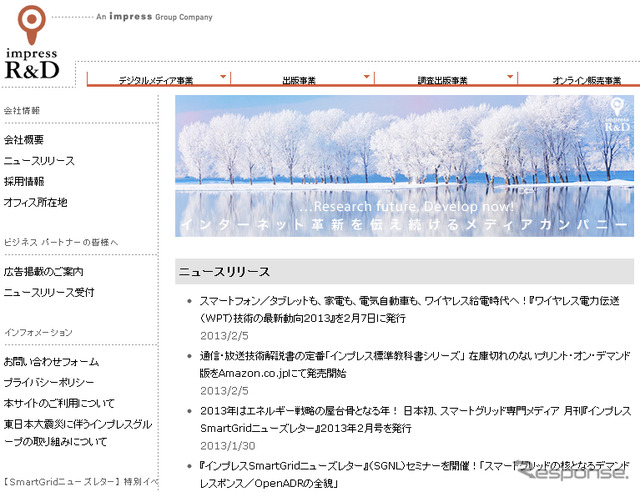Image resolution: width=640 pixels, height=492 pixels.
Task: Open the 広告掲載のご案内 link
Action: pyautogui.click(x=44, y=272)
